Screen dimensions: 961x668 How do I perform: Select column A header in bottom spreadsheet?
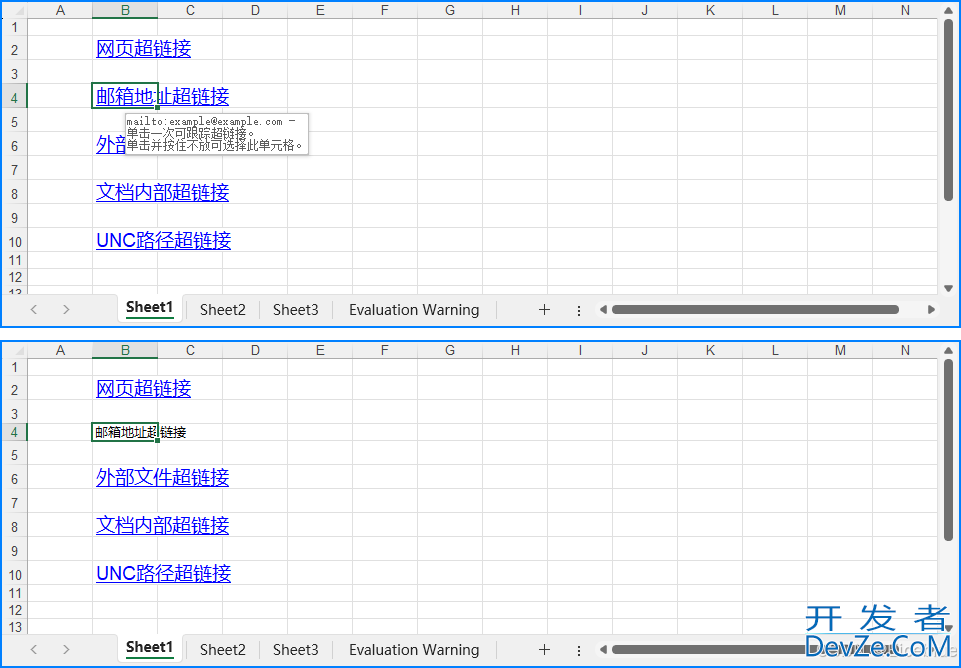tap(60, 350)
